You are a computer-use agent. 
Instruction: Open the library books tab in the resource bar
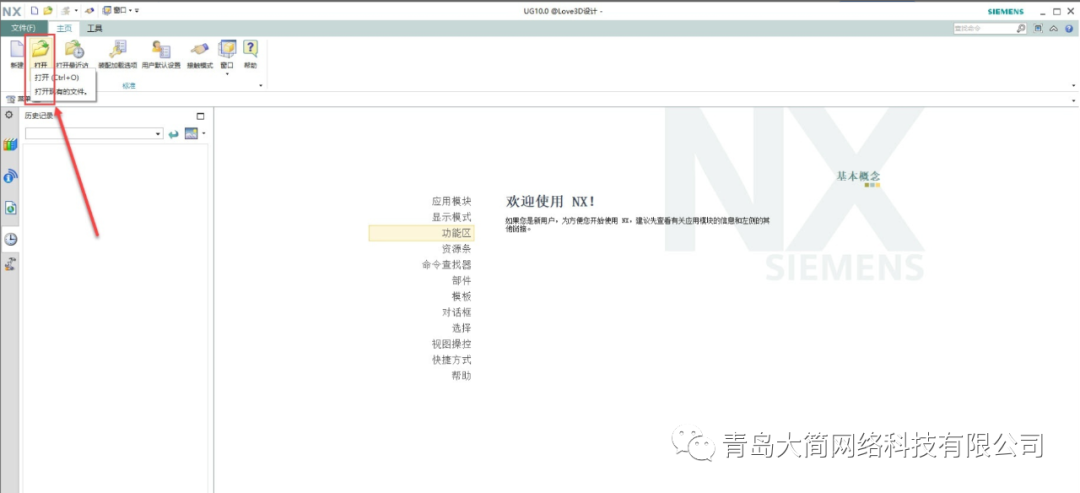(x=10, y=145)
